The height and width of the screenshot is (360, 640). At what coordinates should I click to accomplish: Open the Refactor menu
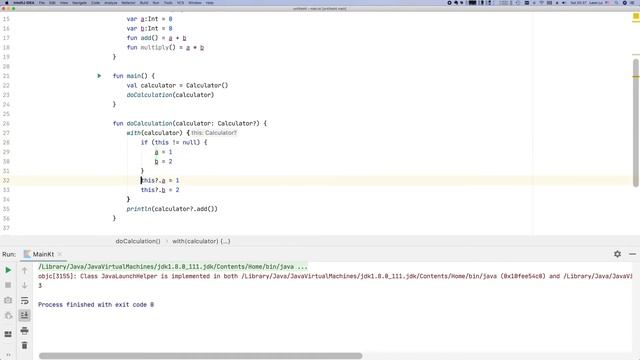[128, 3]
